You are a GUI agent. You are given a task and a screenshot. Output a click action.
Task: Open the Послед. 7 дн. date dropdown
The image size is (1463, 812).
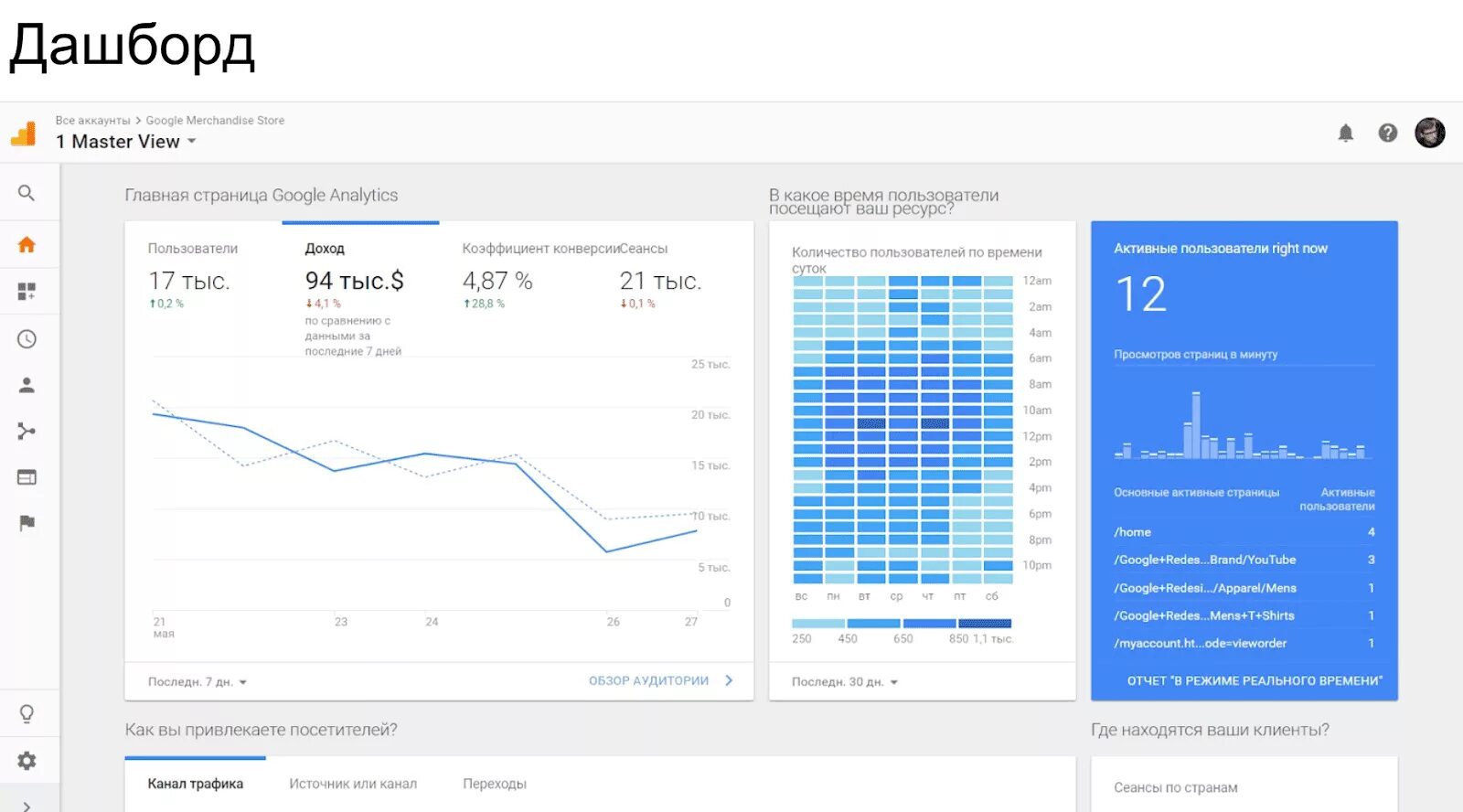[x=198, y=682]
